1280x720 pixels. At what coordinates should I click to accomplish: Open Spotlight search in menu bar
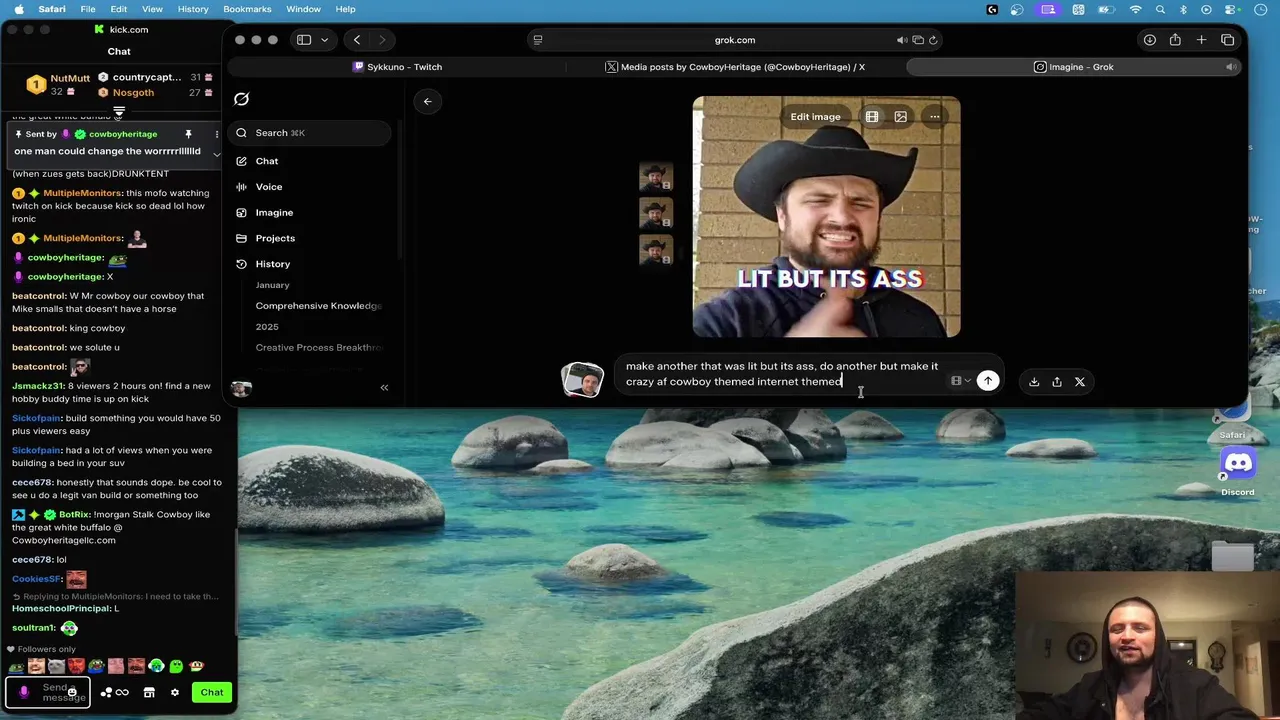[x=1160, y=10]
